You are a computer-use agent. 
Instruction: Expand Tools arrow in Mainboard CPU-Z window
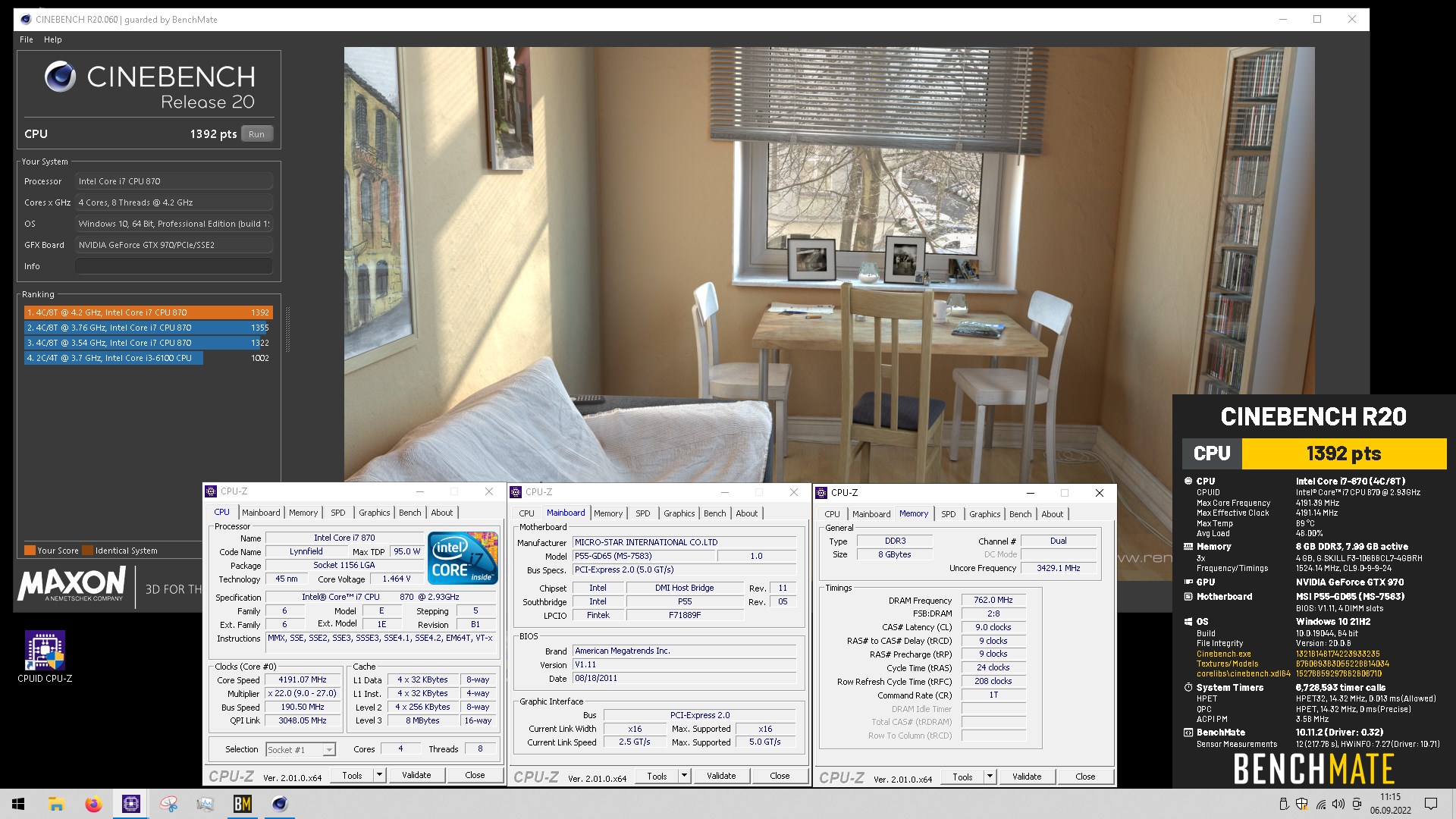(684, 776)
